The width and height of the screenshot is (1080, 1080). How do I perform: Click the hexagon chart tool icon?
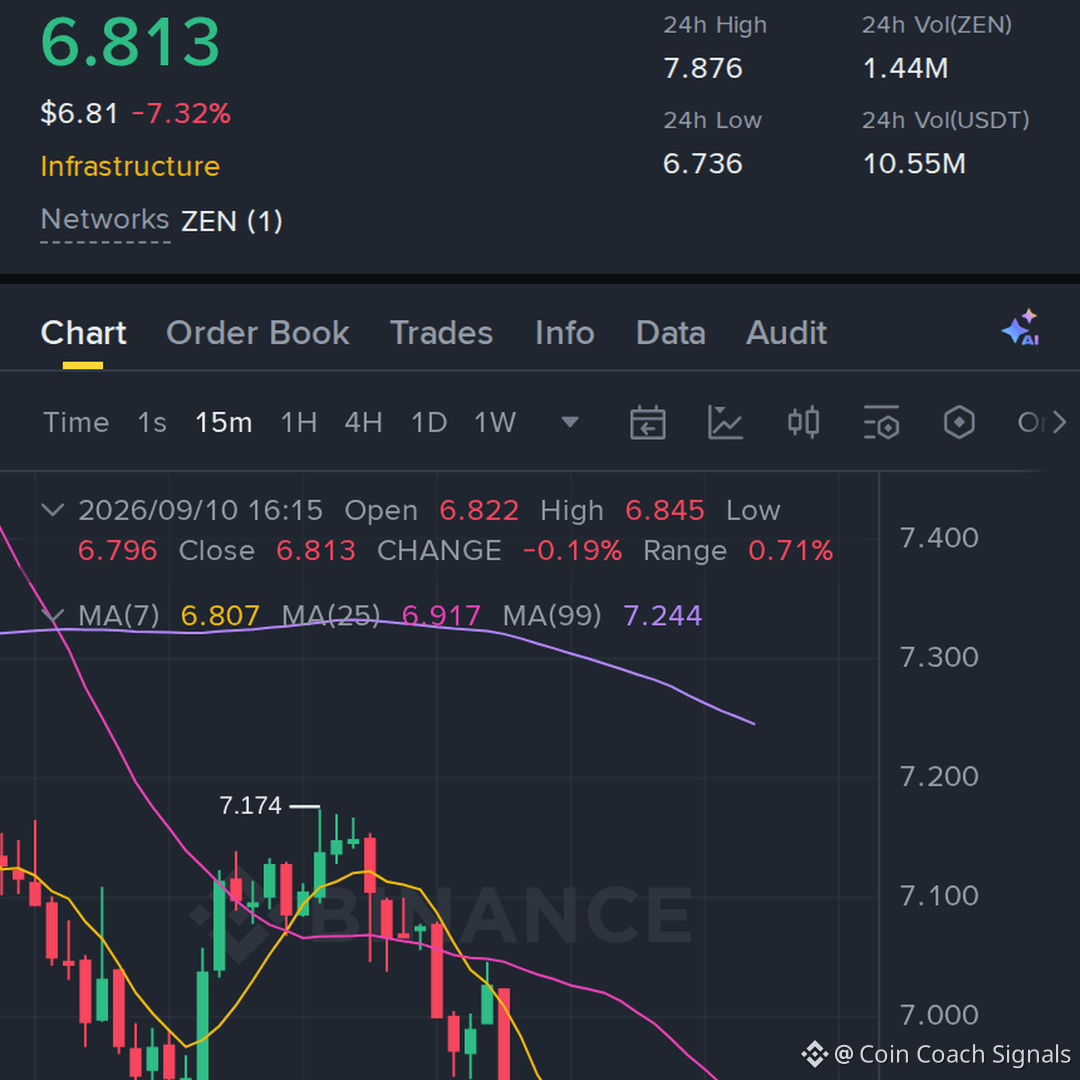(x=959, y=422)
